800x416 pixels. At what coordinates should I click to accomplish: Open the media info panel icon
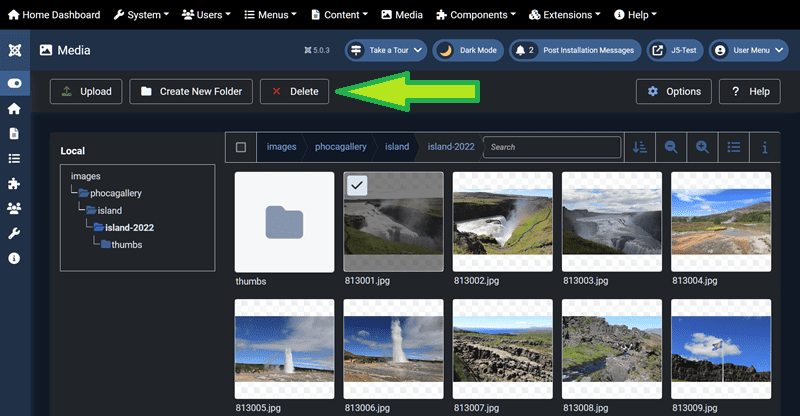pos(765,147)
